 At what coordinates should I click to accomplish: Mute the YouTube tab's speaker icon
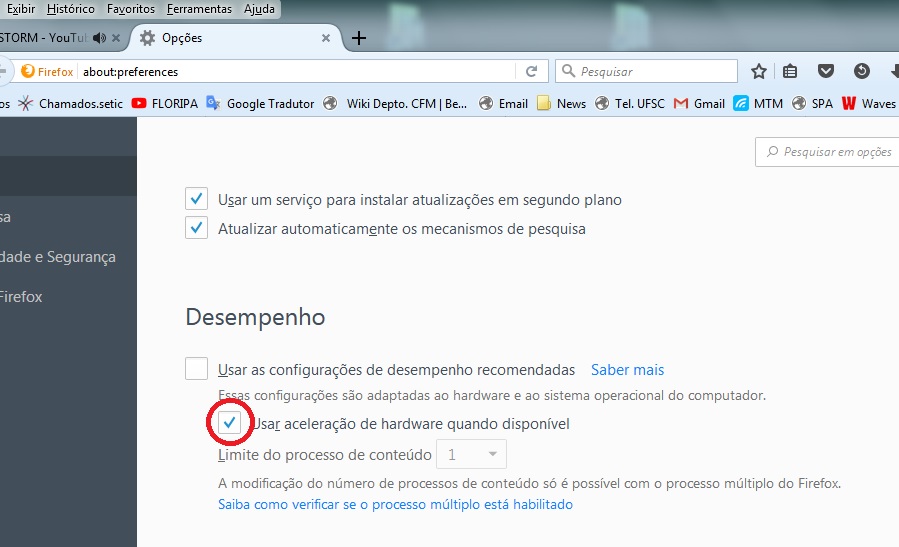coord(99,38)
